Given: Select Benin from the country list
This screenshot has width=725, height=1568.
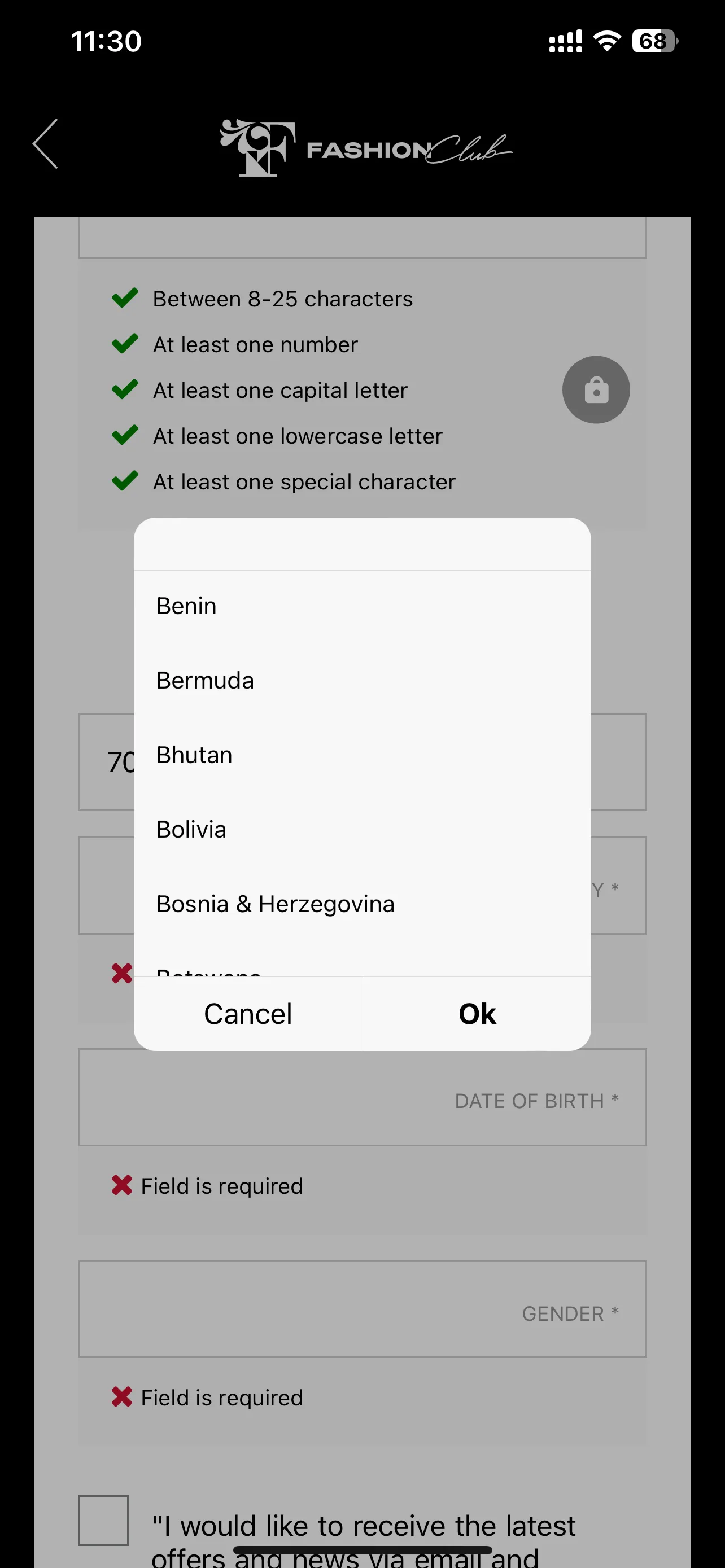Looking at the screenshot, I should click(362, 606).
